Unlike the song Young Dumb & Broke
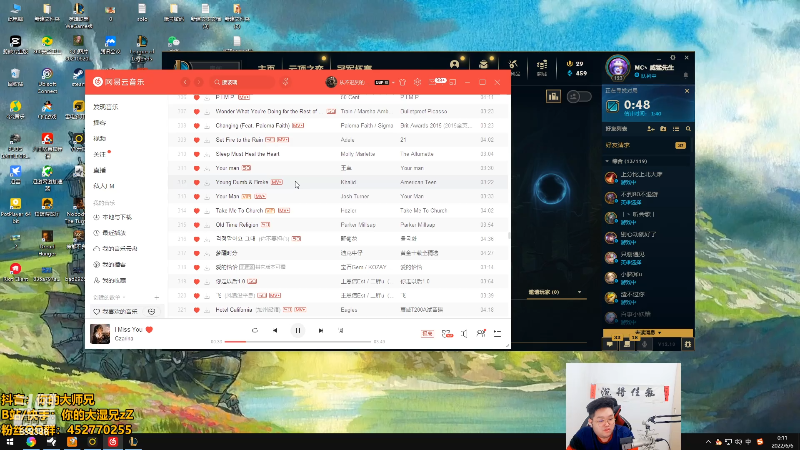 [x=196, y=182]
